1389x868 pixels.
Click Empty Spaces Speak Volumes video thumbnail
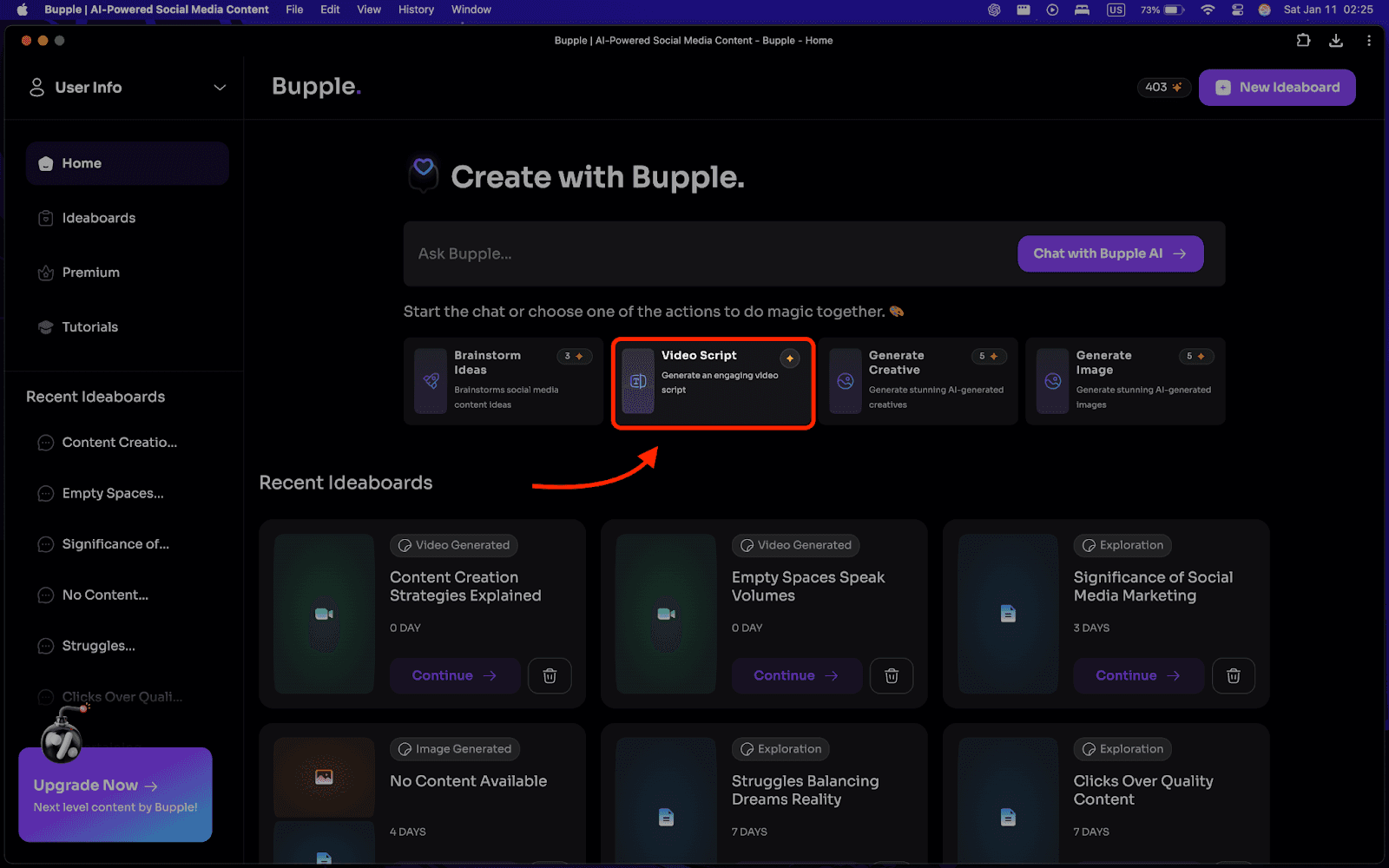[666, 614]
